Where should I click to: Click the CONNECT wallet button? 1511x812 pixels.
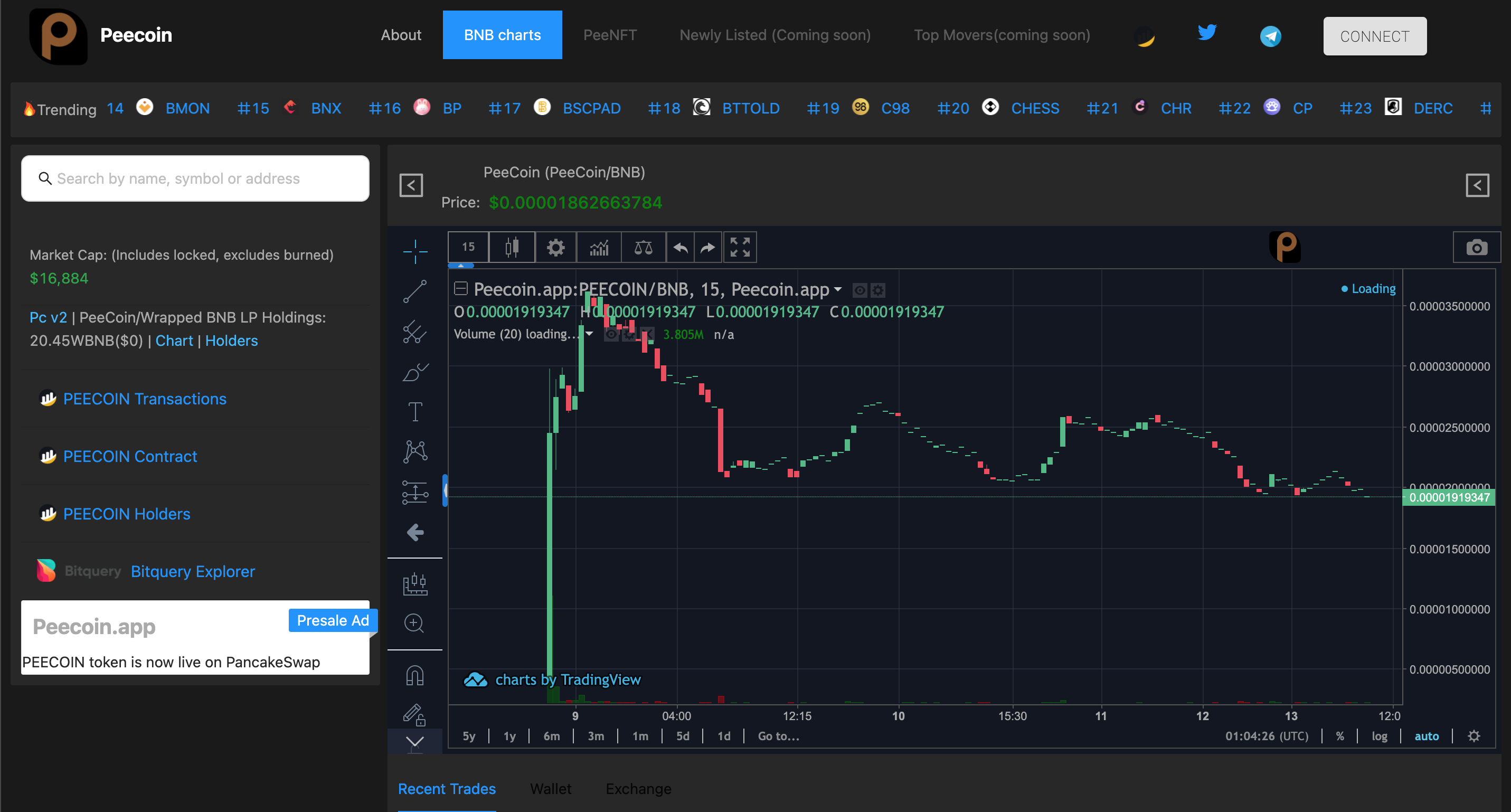point(1374,36)
